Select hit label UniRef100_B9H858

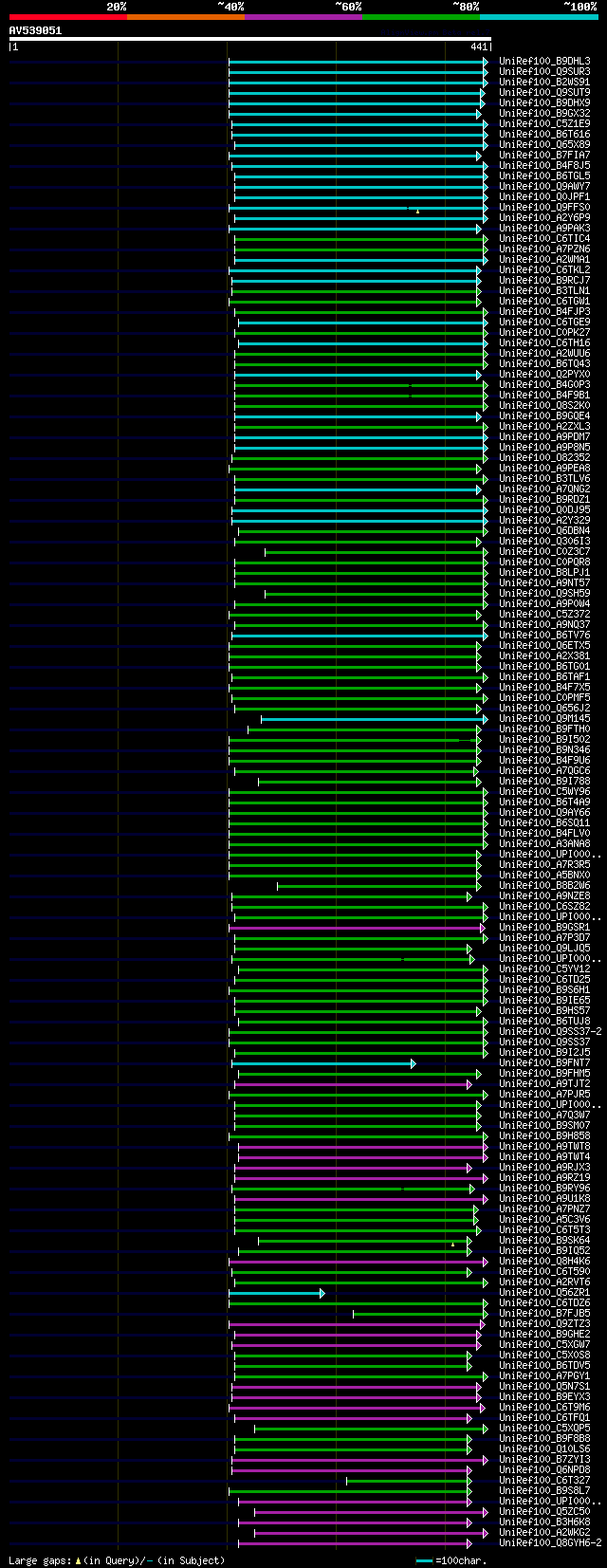[x=544, y=1136]
